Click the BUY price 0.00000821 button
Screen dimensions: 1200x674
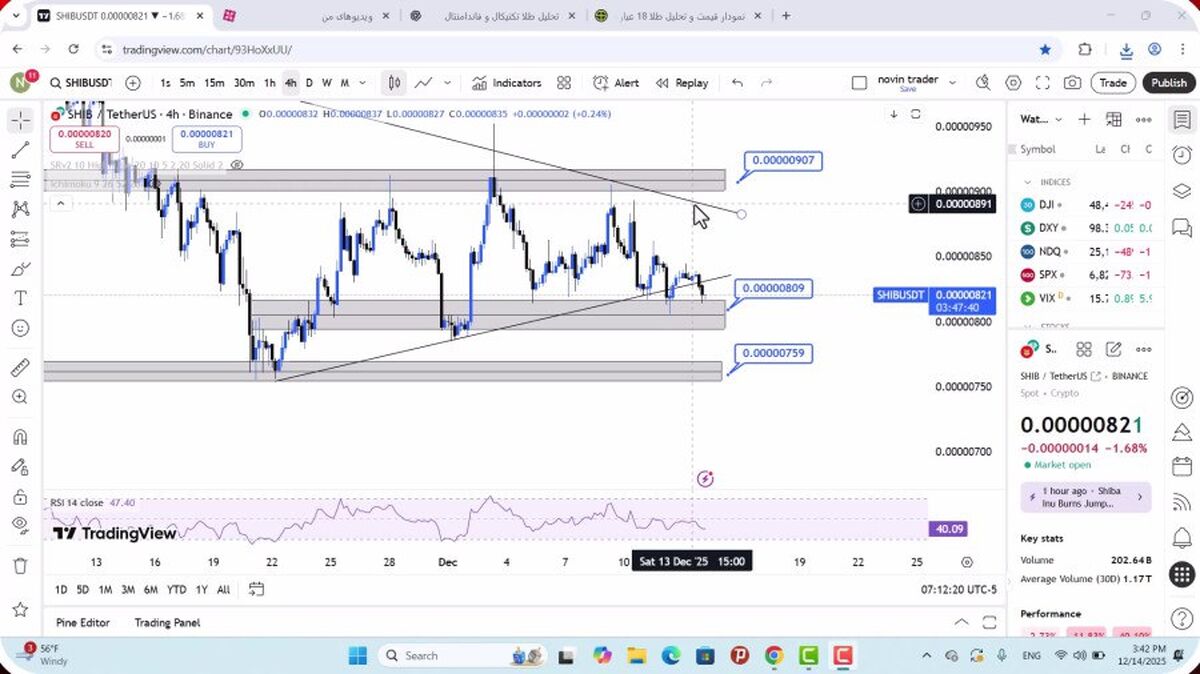point(208,138)
